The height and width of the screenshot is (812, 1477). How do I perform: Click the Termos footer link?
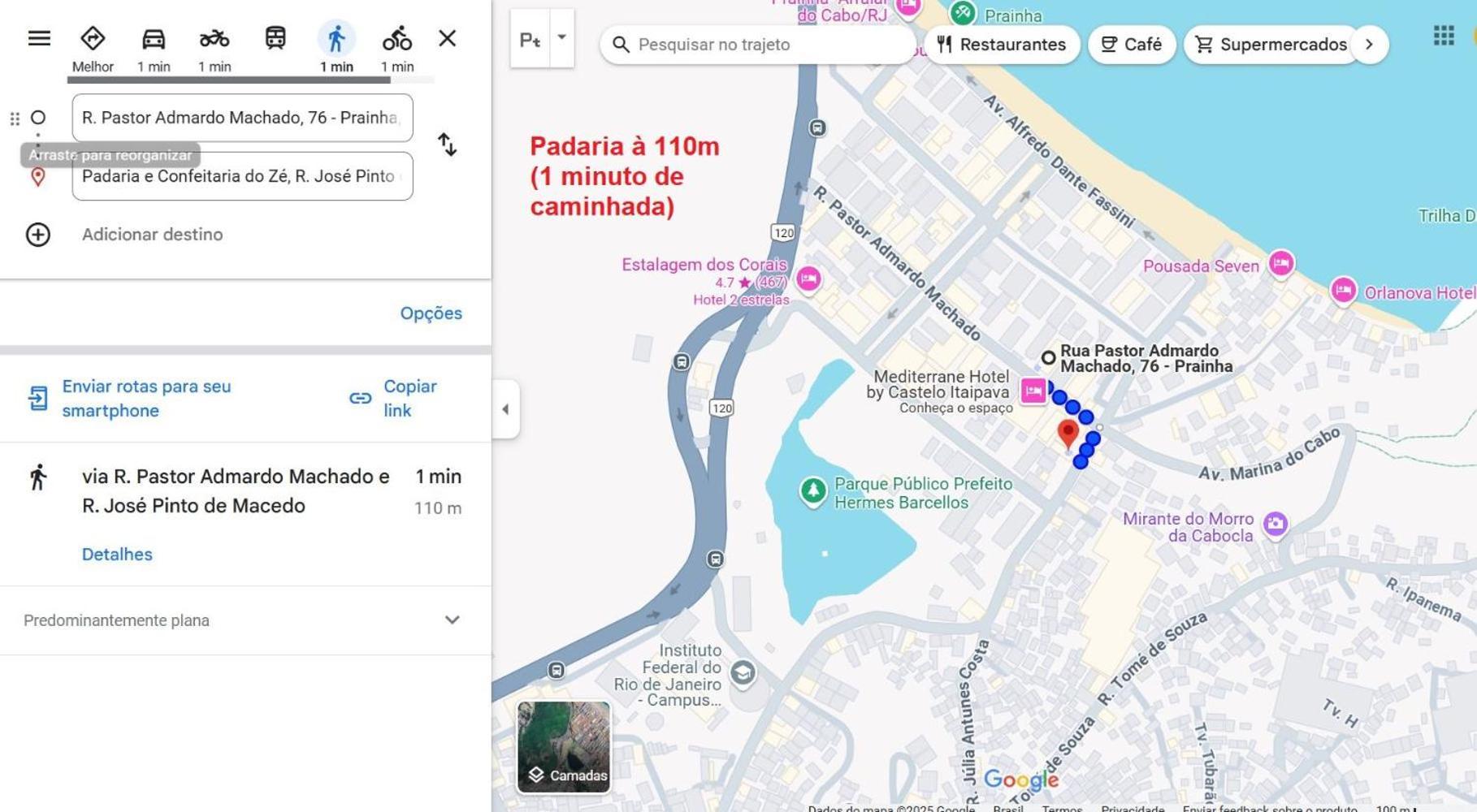1062,808
